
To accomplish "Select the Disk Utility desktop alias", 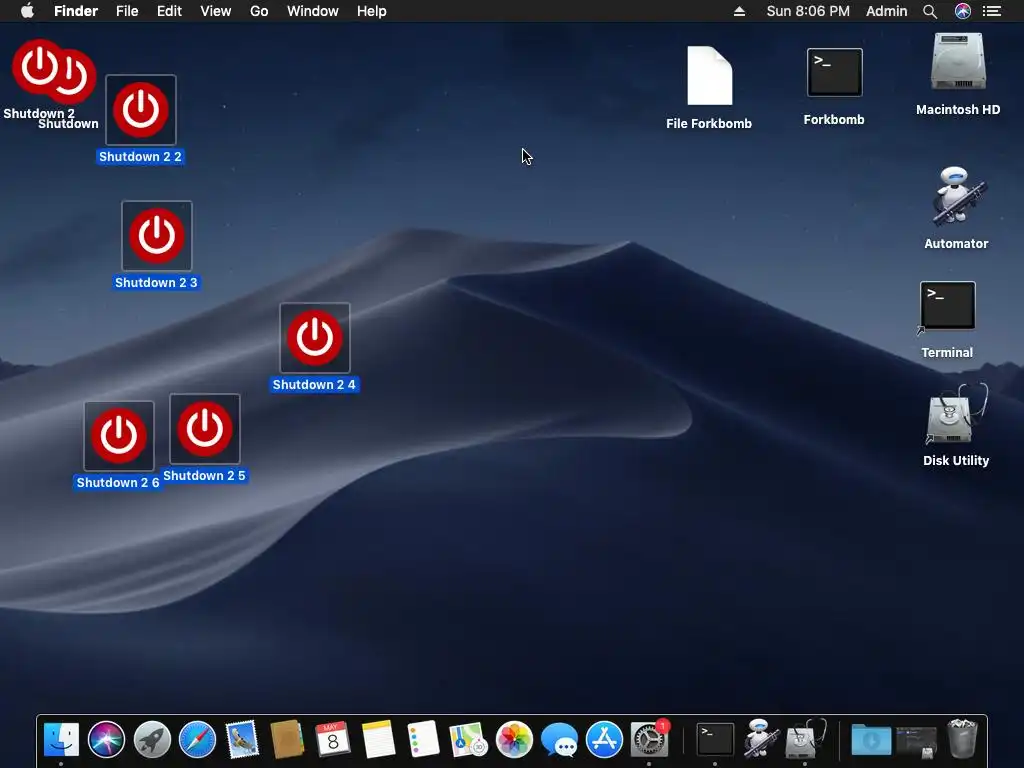I will click(x=956, y=414).
